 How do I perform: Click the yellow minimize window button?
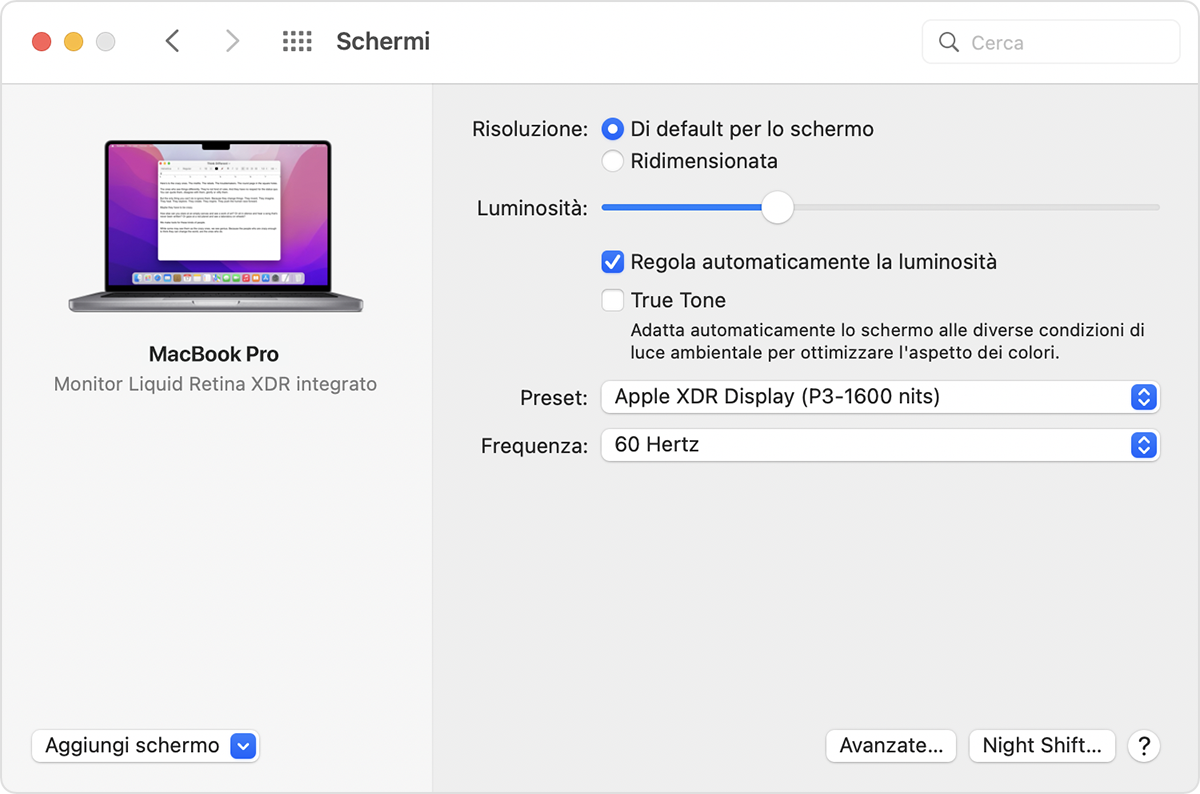(73, 42)
